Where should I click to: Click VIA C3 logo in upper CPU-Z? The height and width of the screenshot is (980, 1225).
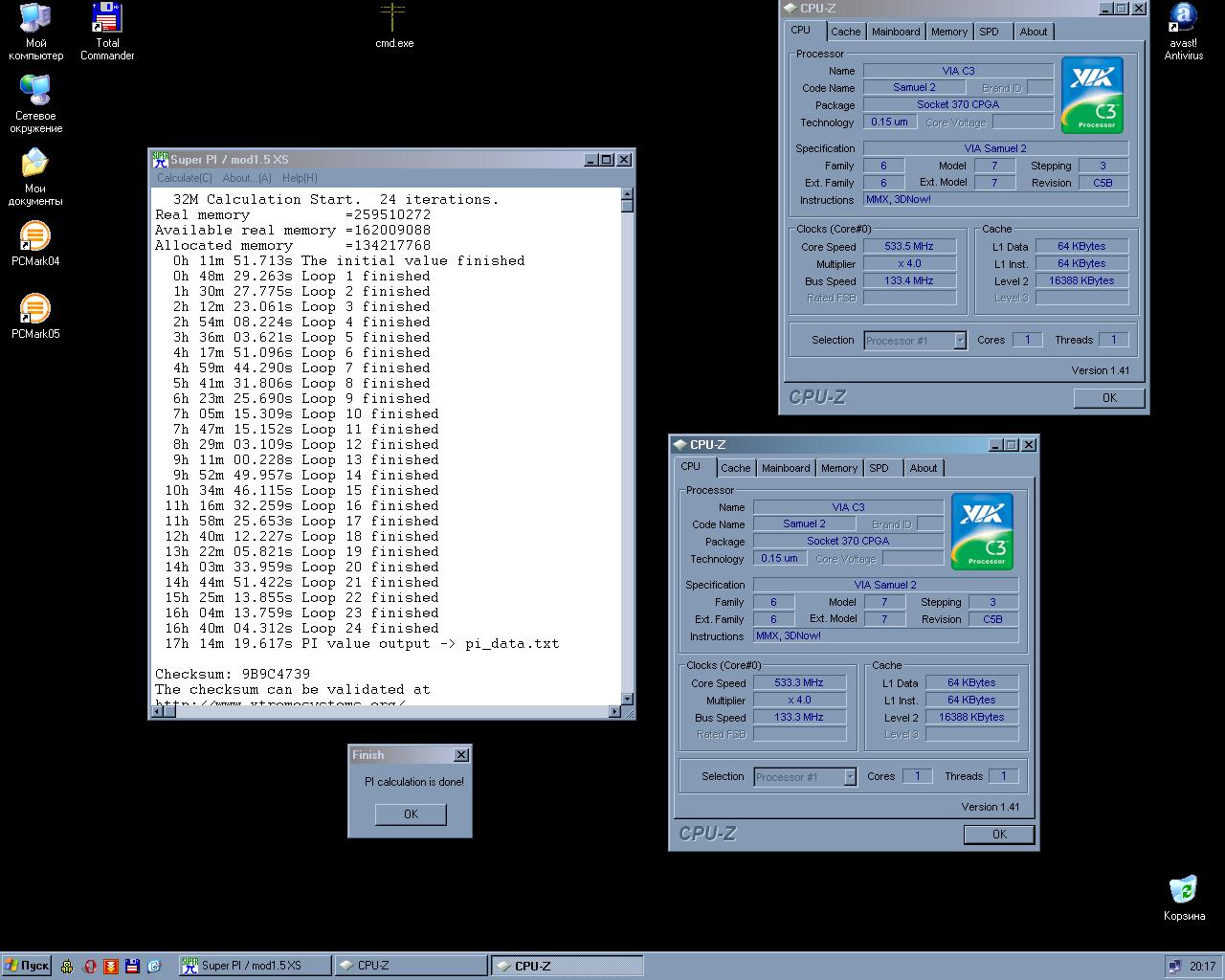(1092, 96)
